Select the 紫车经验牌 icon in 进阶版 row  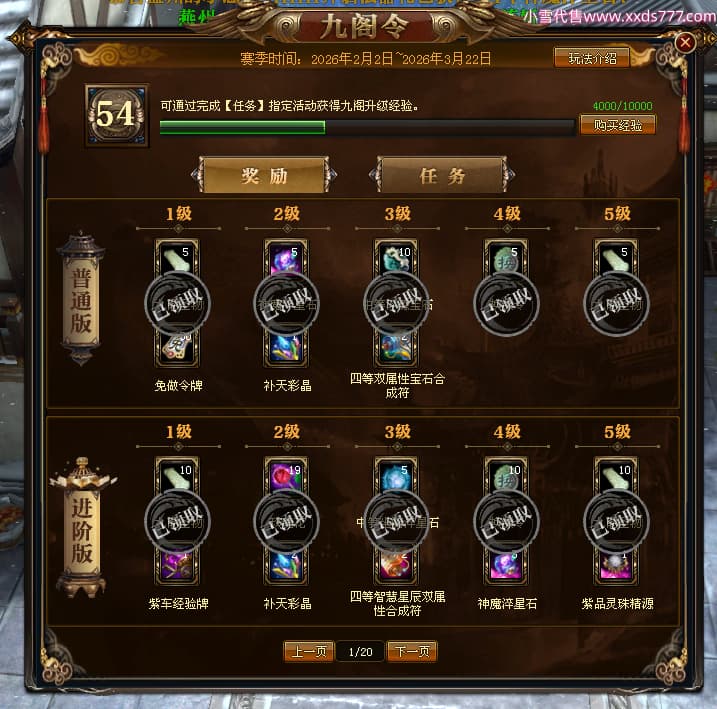[x=177, y=566]
